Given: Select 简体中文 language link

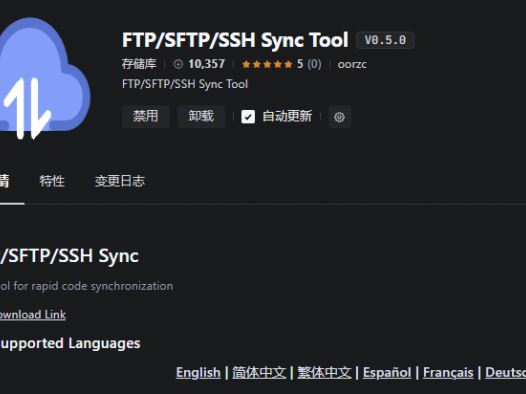Looking at the screenshot, I should (x=259, y=373).
